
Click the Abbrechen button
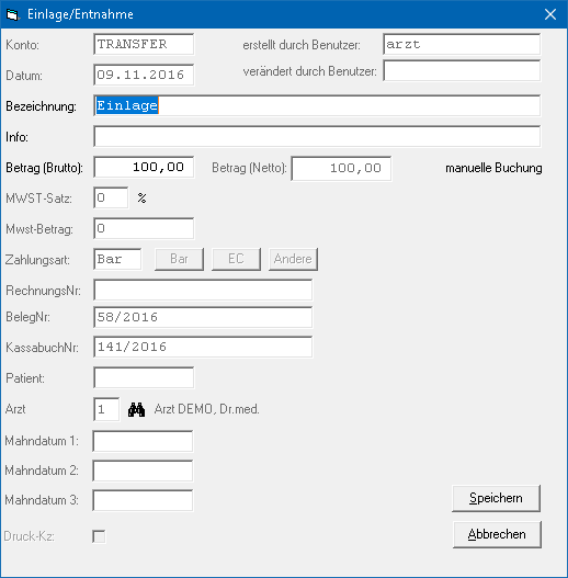coord(497,535)
